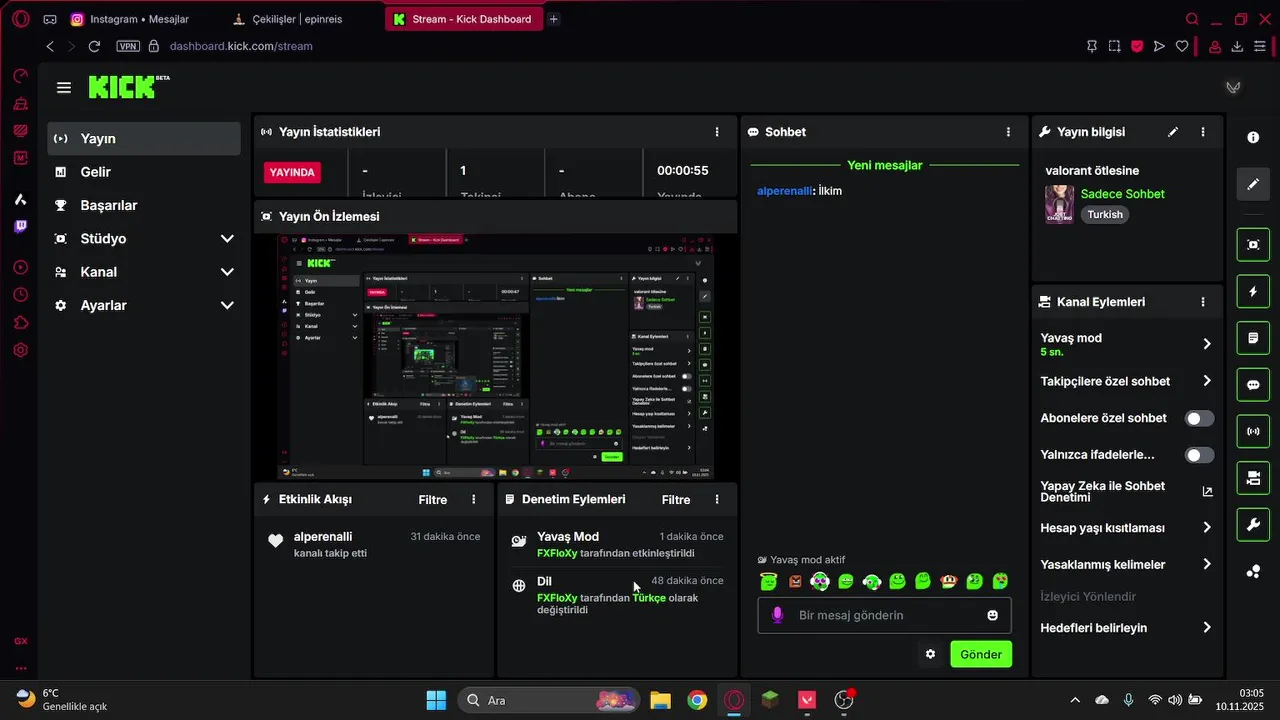Open Filtre in Etkinlik Akışı panel

[433, 499]
